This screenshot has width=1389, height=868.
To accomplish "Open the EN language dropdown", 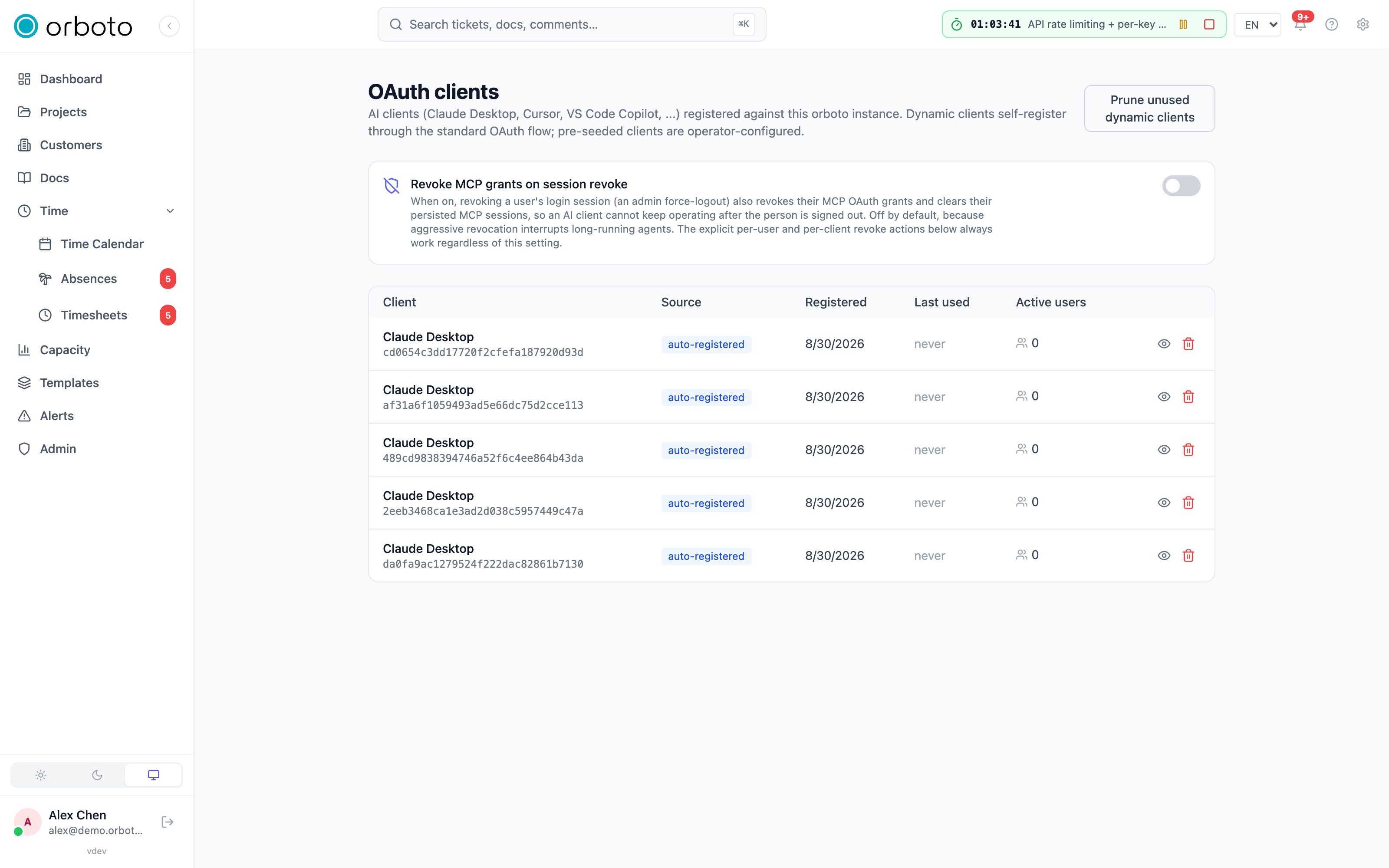I will pyautogui.click(x=1257, y=25).
